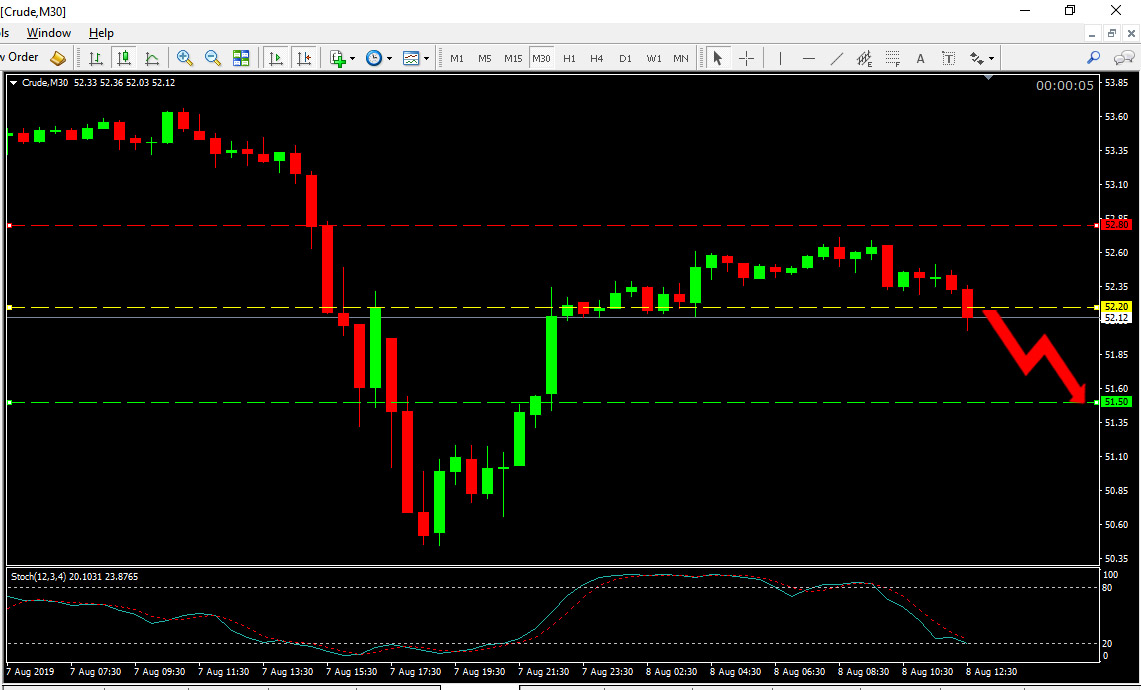The image size is (1141, 690).
Task: Toggle chart auto scroll
Action: click(x=276, y=58)
